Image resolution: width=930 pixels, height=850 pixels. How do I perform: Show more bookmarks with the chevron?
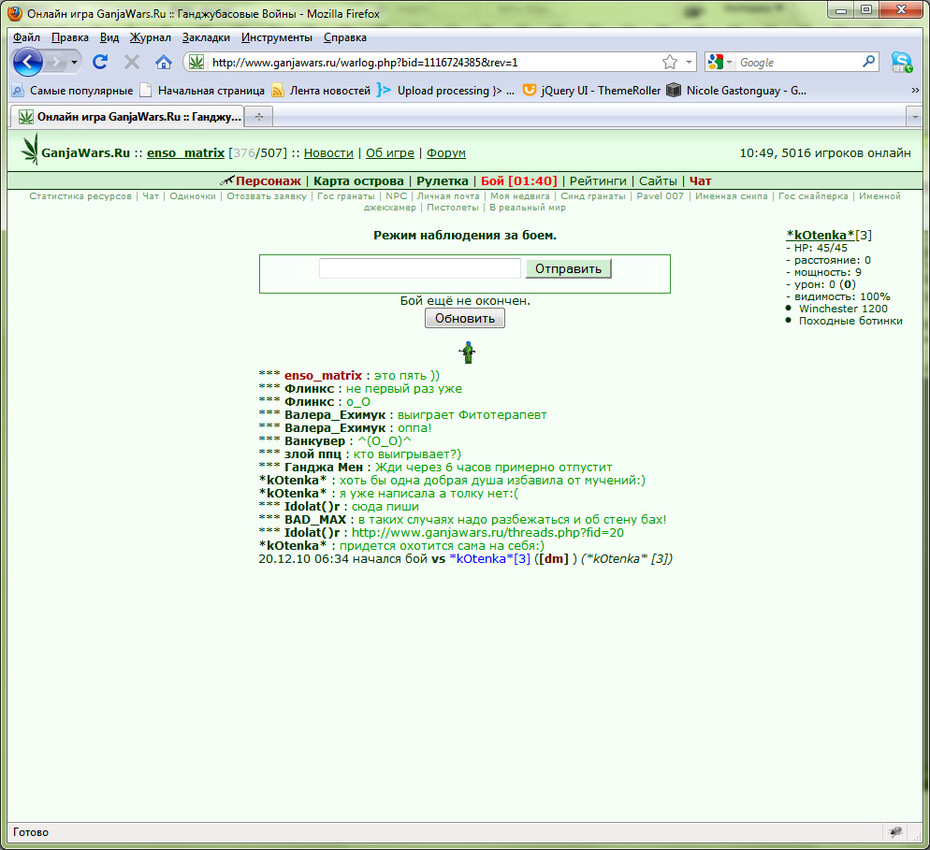tap(915, 90)
